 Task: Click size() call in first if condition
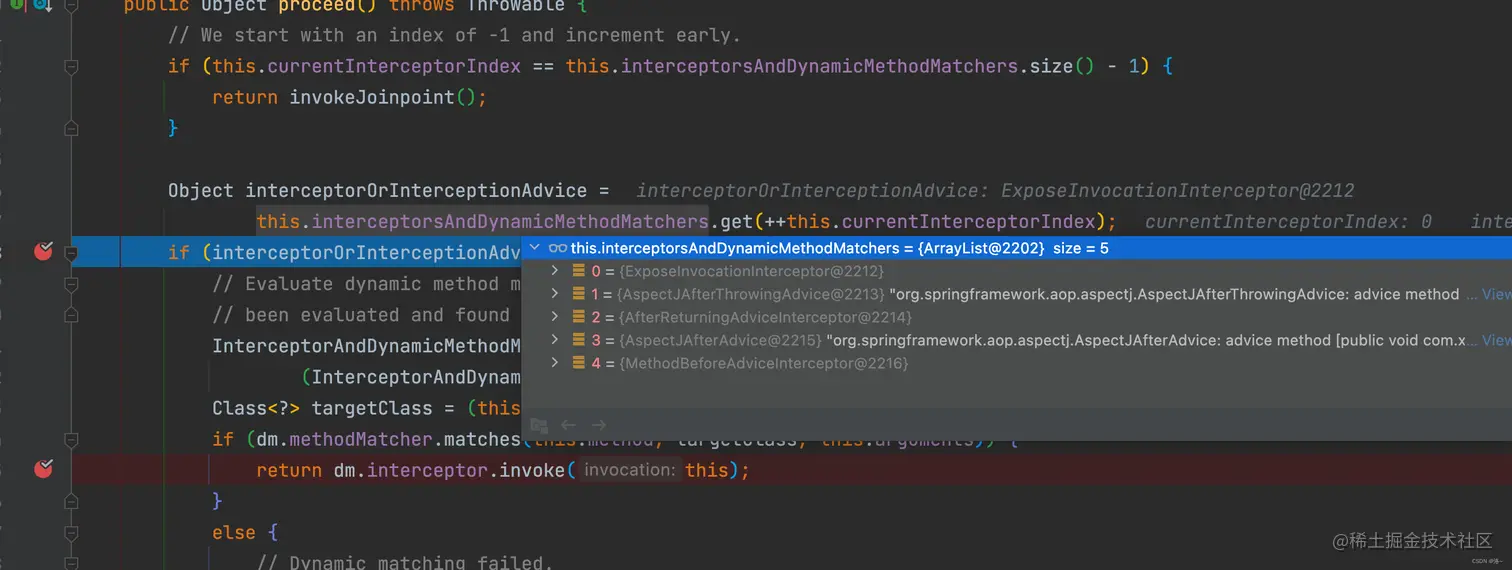coord(1061,66)
